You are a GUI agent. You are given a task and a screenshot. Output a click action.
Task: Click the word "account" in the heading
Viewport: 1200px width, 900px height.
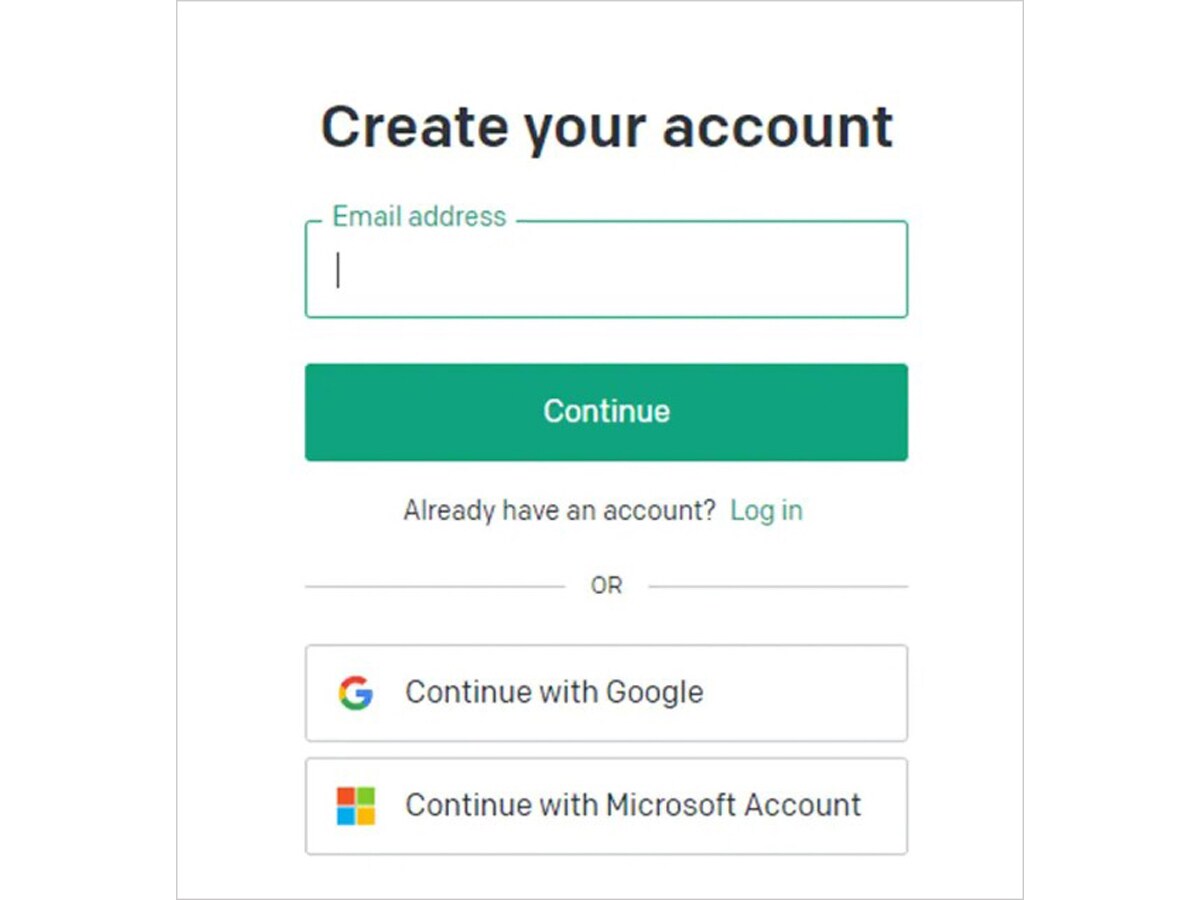(x=778, y=127)
